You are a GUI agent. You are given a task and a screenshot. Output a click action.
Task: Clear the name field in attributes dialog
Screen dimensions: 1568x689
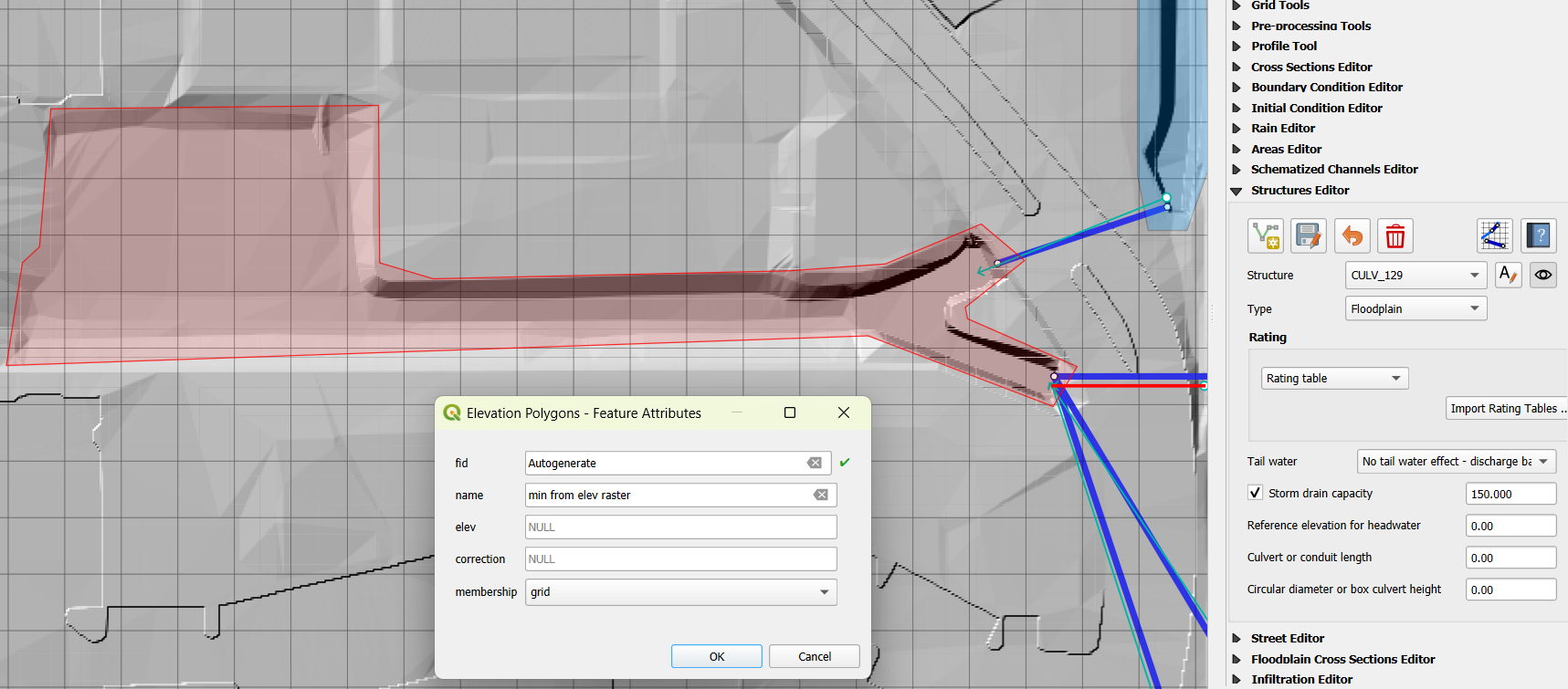tap(821, 495)
